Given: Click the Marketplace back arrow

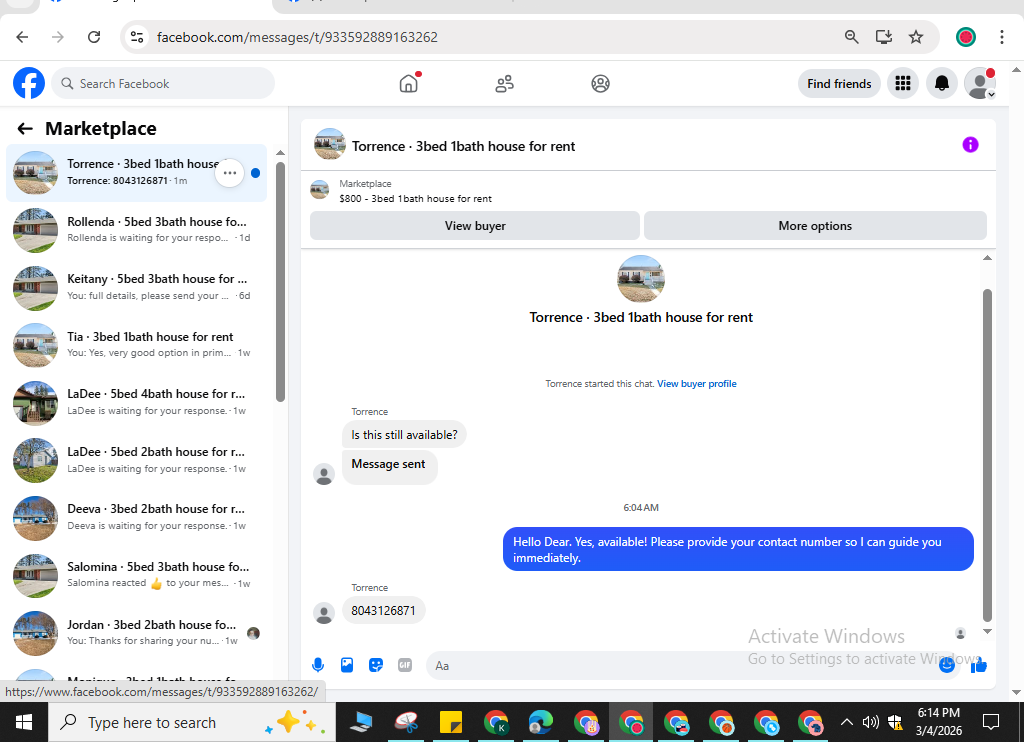Looking at the screenshot, I should click(x=25, y=129).
